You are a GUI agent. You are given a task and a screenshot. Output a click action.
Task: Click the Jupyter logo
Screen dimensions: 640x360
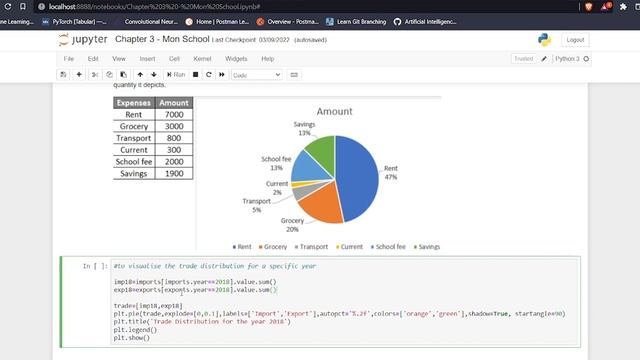(83, 40)
